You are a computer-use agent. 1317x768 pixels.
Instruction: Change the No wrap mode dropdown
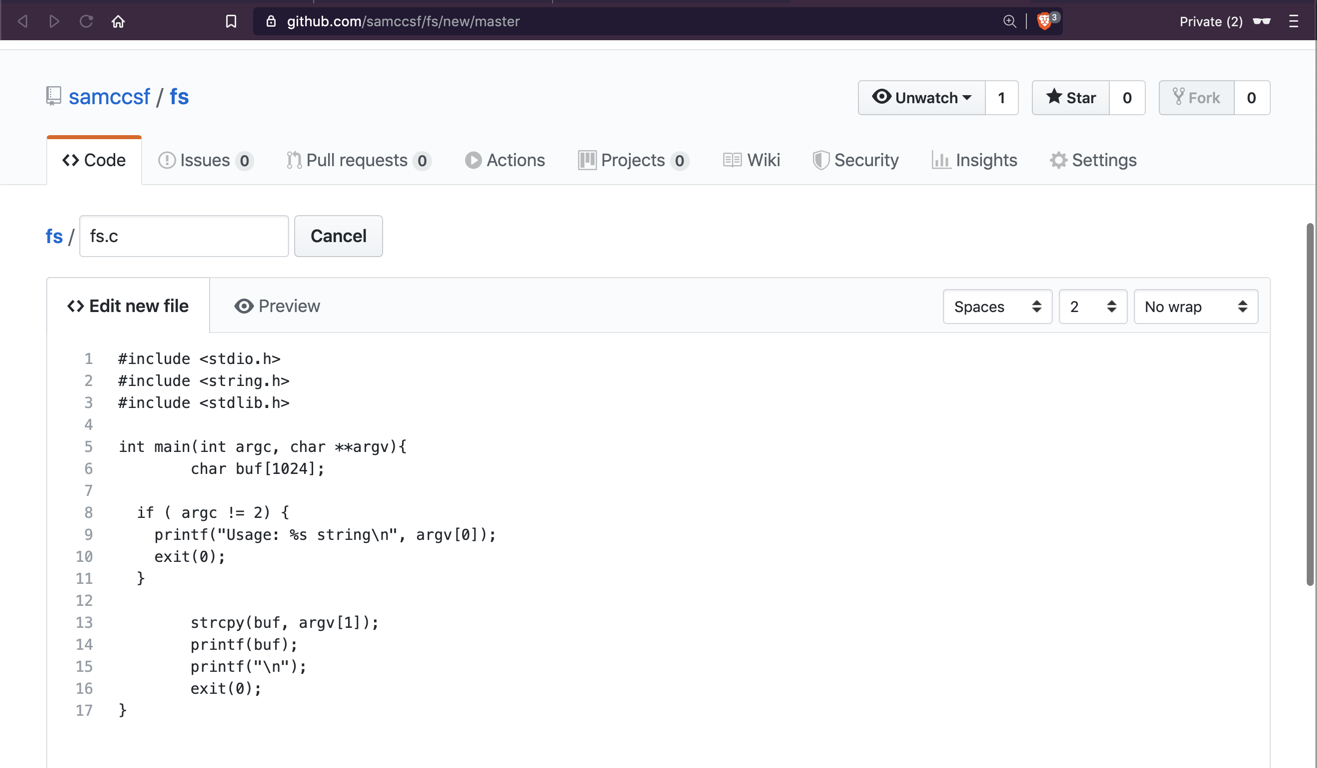(1195, 307)
